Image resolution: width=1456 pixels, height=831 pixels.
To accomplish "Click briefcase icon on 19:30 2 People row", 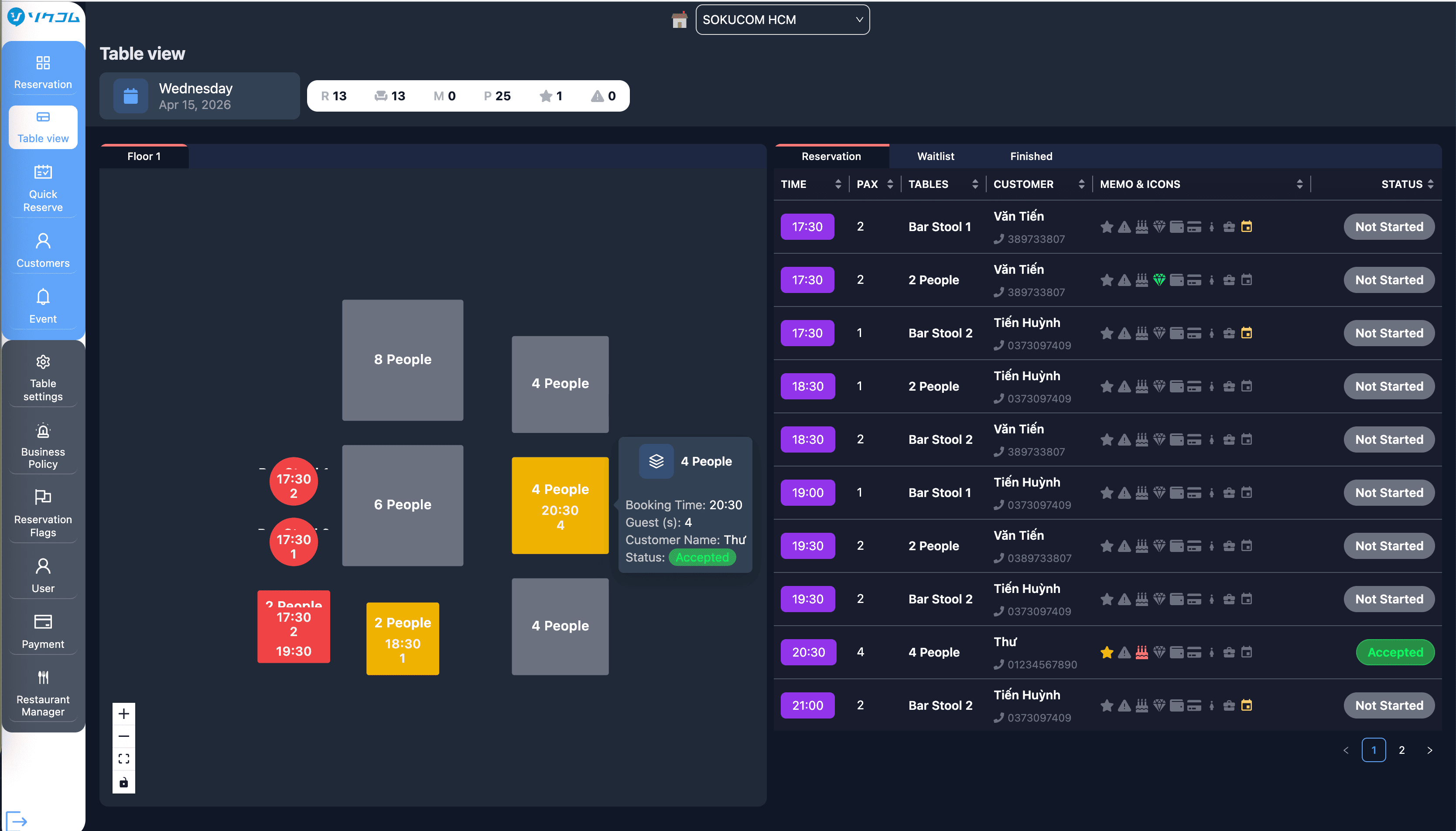I will 1229,546.
